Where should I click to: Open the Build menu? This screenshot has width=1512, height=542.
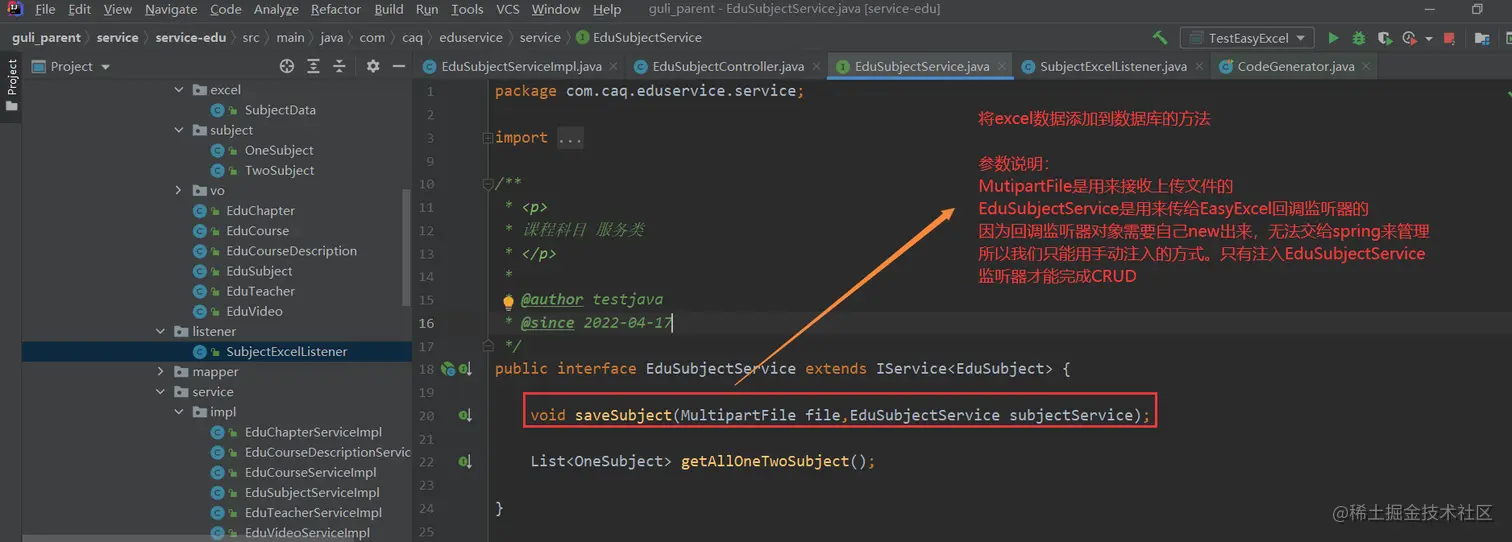pos(389,9)
